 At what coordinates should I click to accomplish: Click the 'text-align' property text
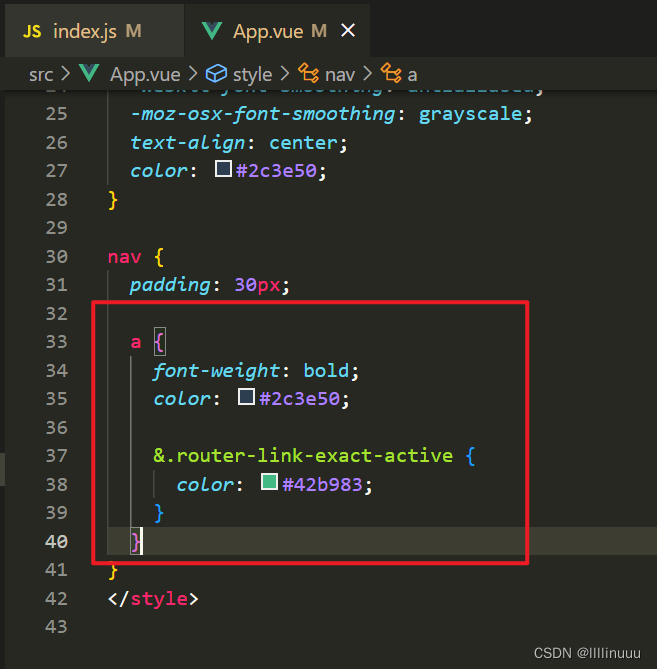coord(188,143)
